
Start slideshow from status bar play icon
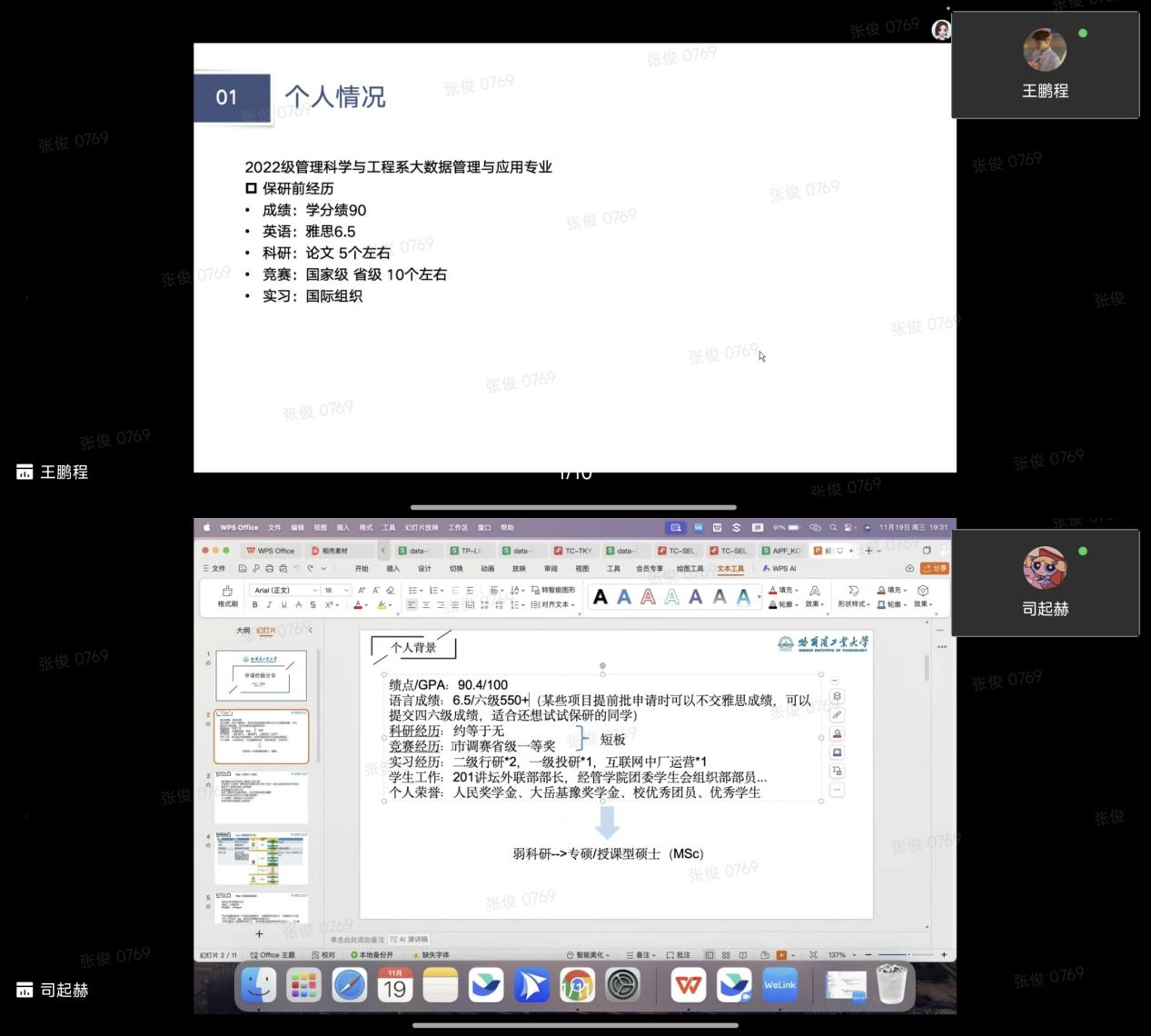point(781,955)
